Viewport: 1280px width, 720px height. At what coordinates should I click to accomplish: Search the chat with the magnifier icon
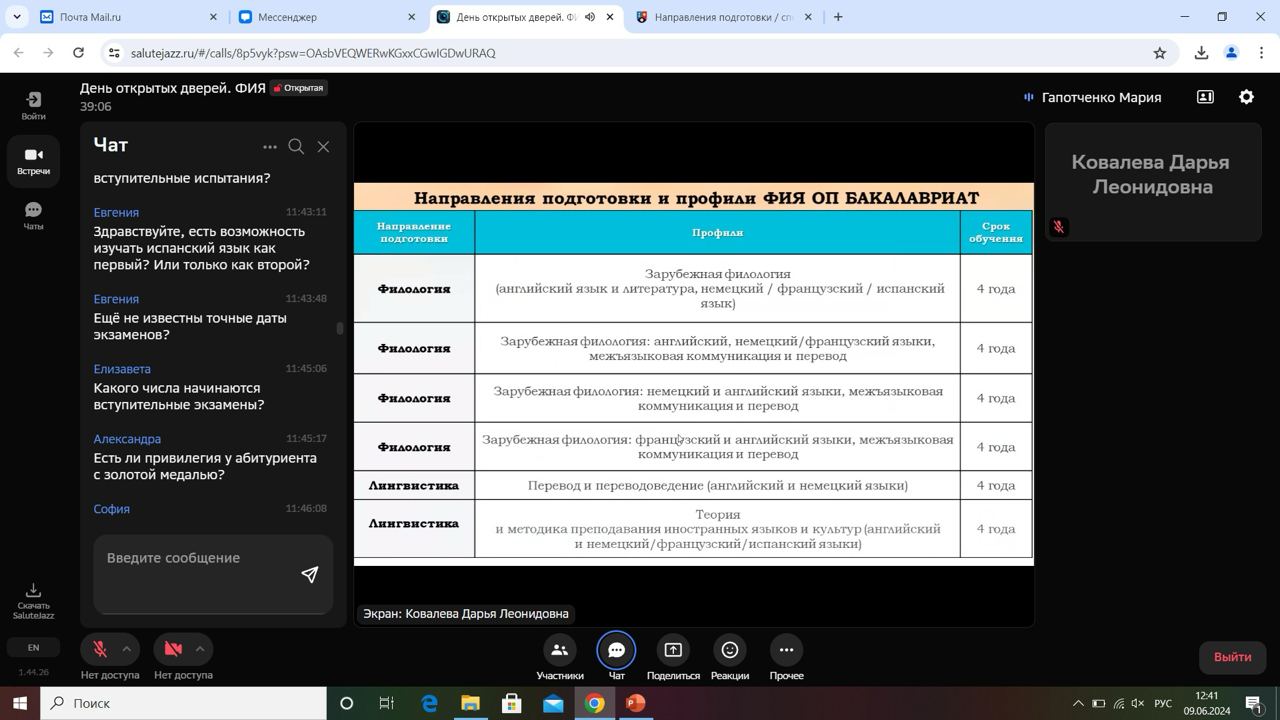click(x=296, y=147)
